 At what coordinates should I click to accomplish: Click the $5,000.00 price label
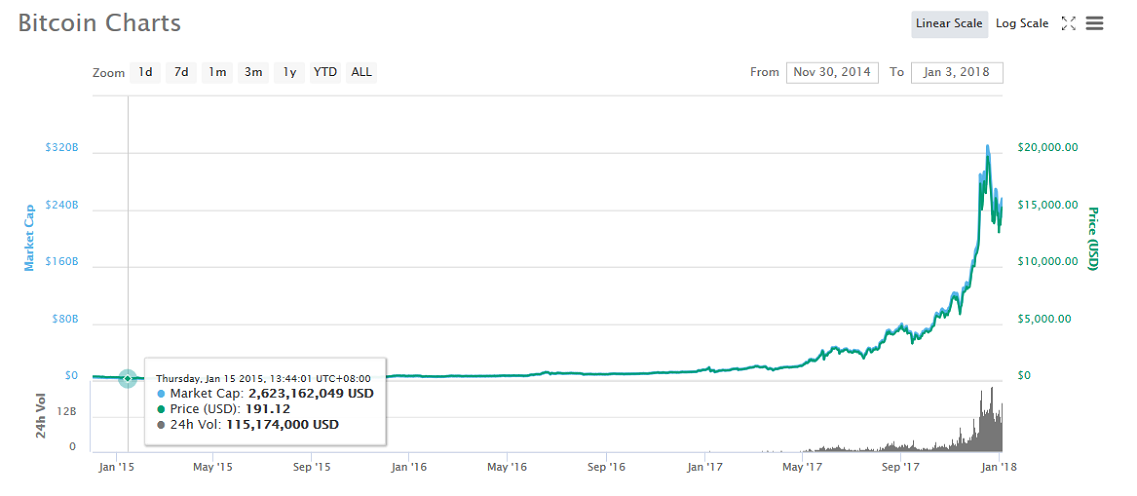[1043, 319]
